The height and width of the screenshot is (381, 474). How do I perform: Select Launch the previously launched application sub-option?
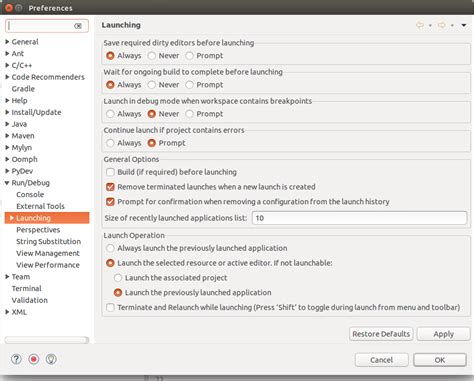[x=118, y=293]
